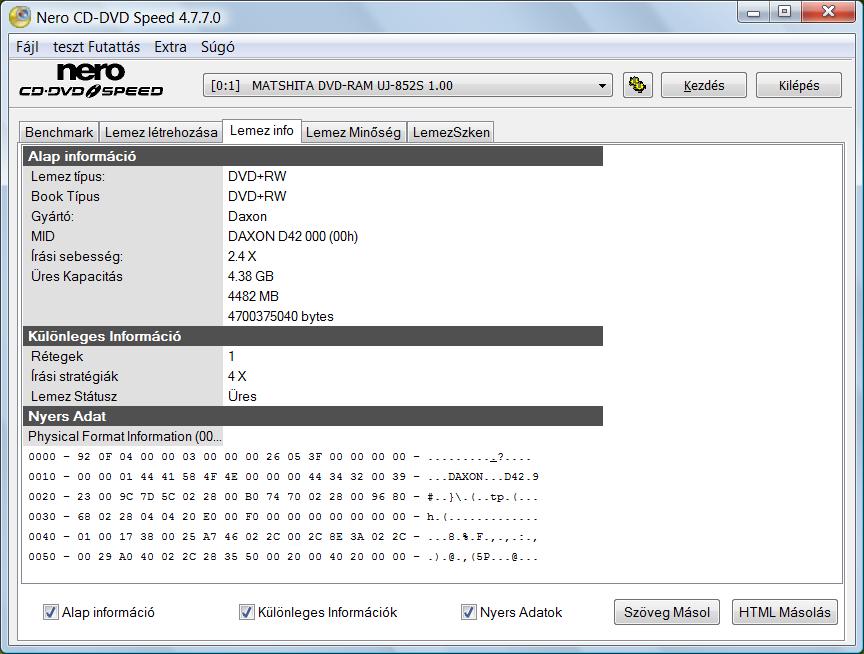Click the capacity value 4.38 GB
The image size is (864, 654).
point(251,276)
